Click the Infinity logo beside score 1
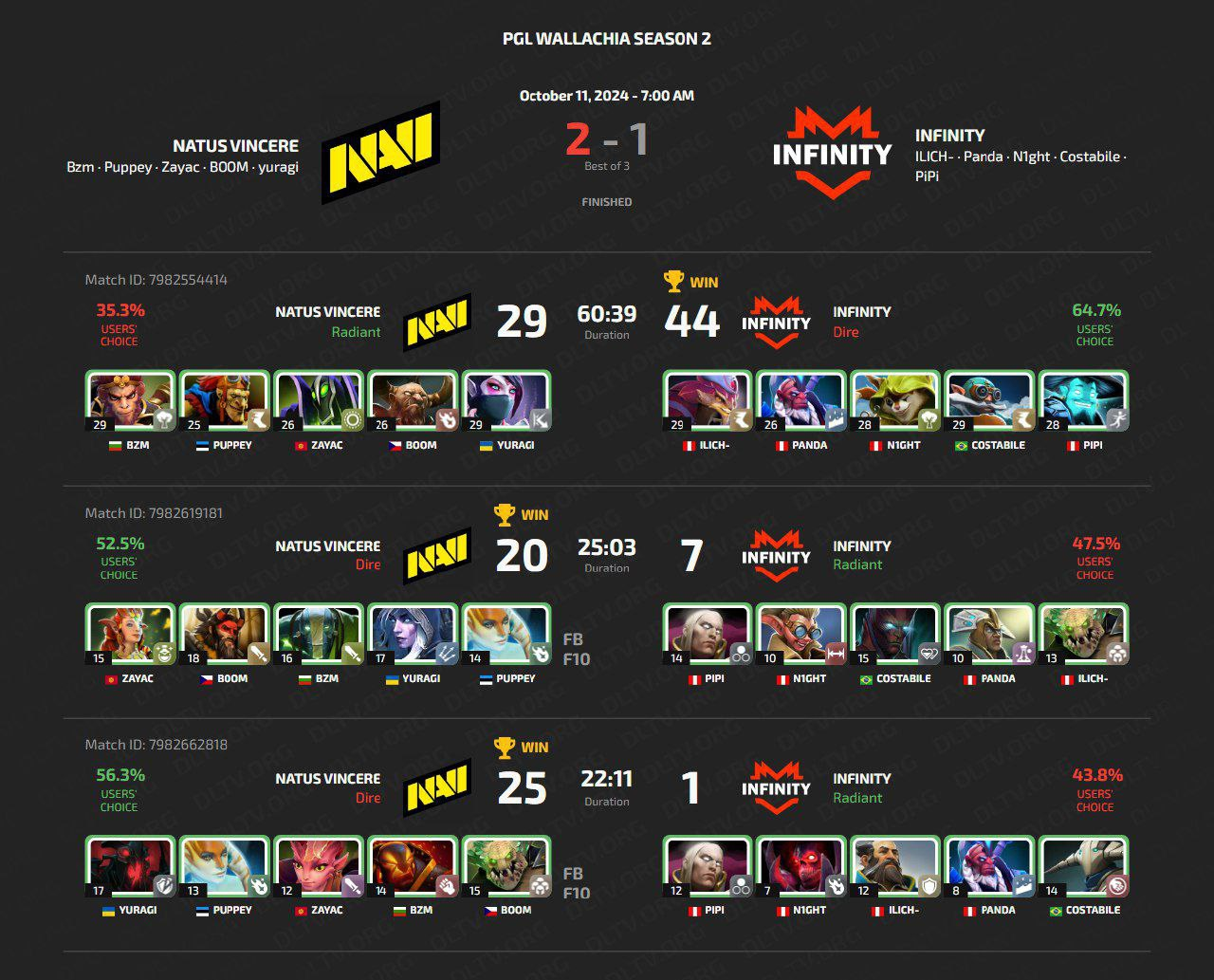 776,787
